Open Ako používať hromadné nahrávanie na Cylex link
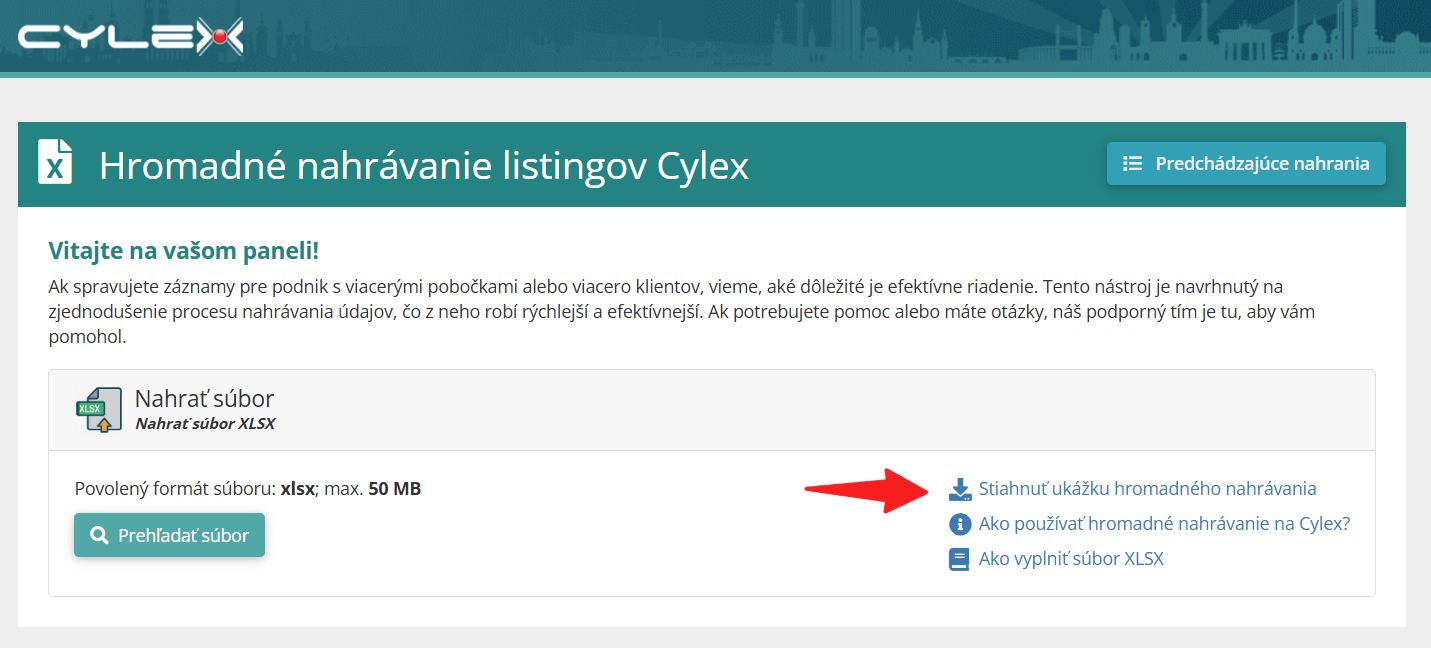1431x648 pixels. tap(1164, 524)
